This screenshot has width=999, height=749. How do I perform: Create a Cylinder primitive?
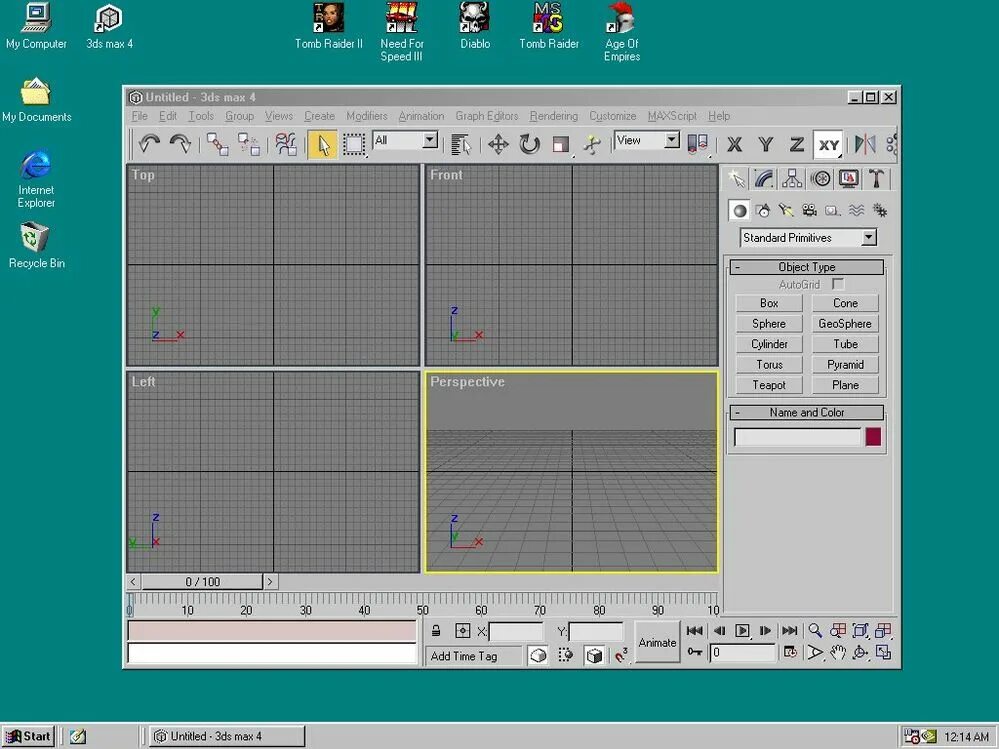click(769, 344)
